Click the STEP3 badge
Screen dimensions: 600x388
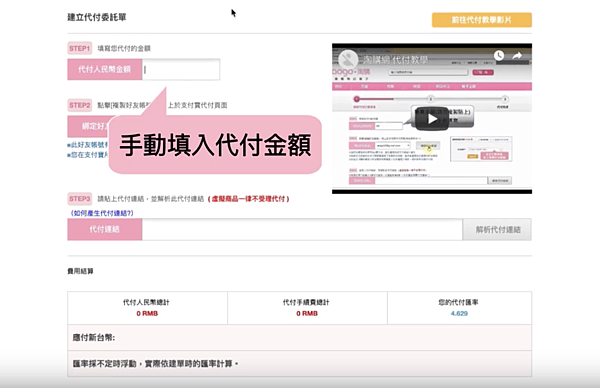(x=80, y=199)
